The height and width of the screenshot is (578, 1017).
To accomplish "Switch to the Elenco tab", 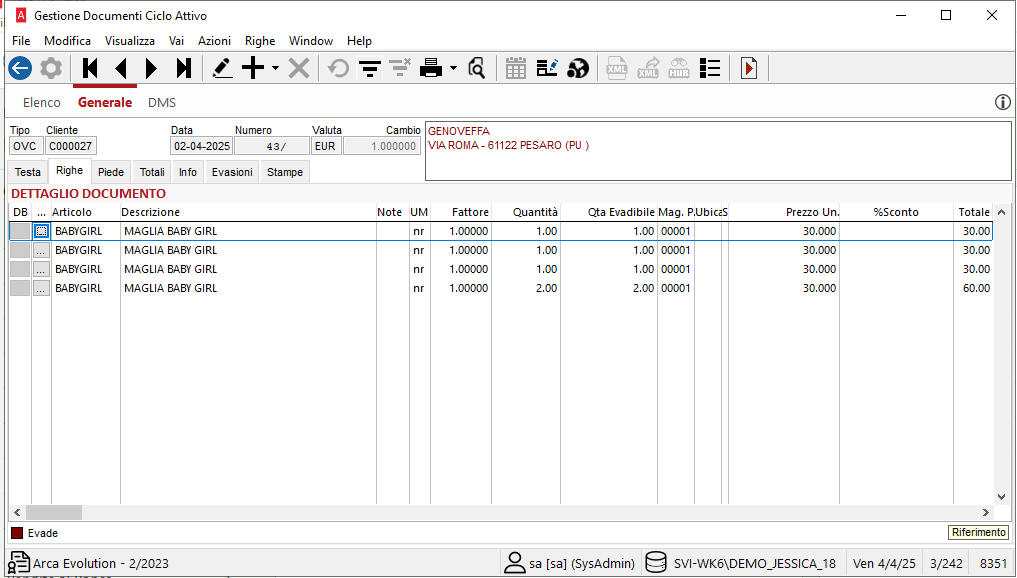I will [42, 102].
